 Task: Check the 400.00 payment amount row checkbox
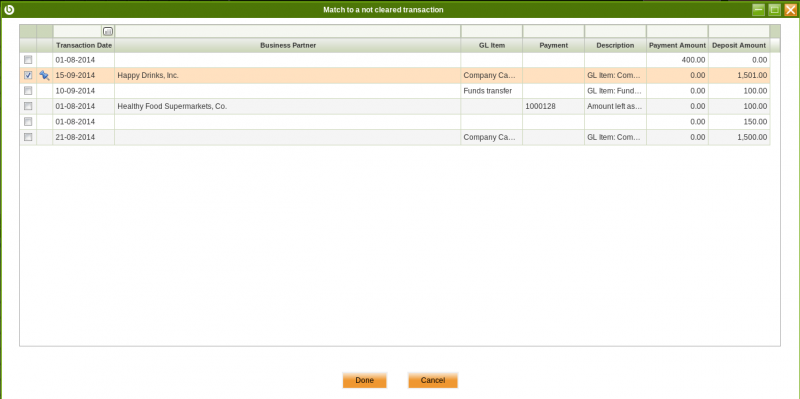point(28,60)
